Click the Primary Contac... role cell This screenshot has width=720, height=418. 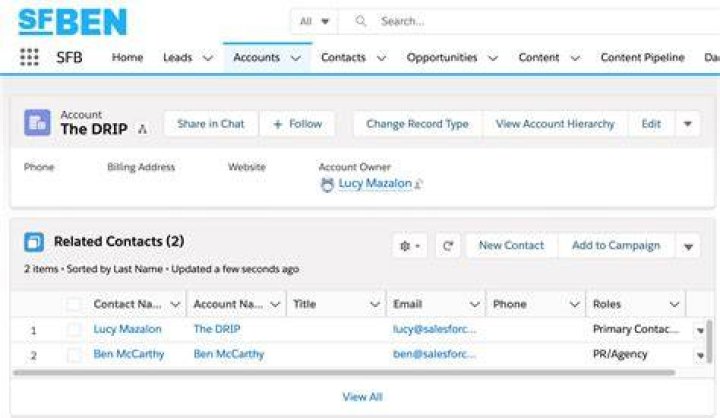pos(636,329)
